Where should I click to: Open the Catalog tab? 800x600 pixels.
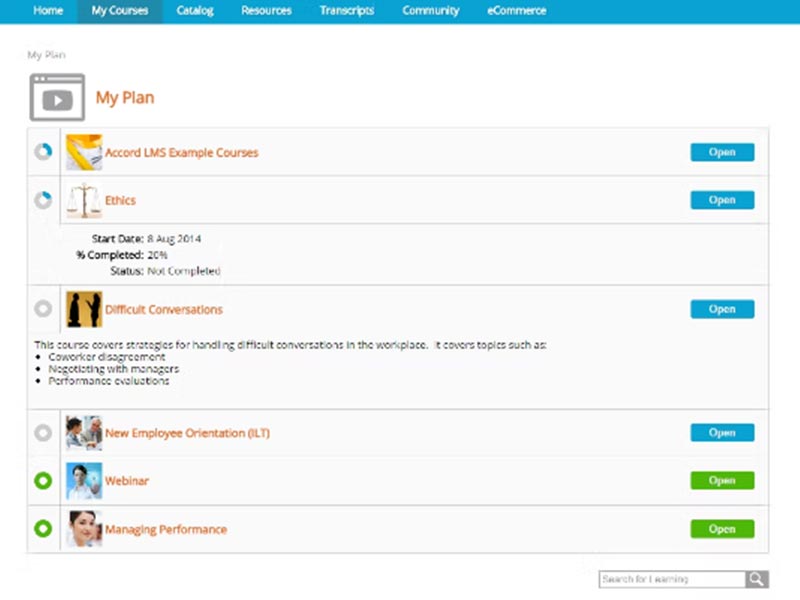tap(195, 11)
